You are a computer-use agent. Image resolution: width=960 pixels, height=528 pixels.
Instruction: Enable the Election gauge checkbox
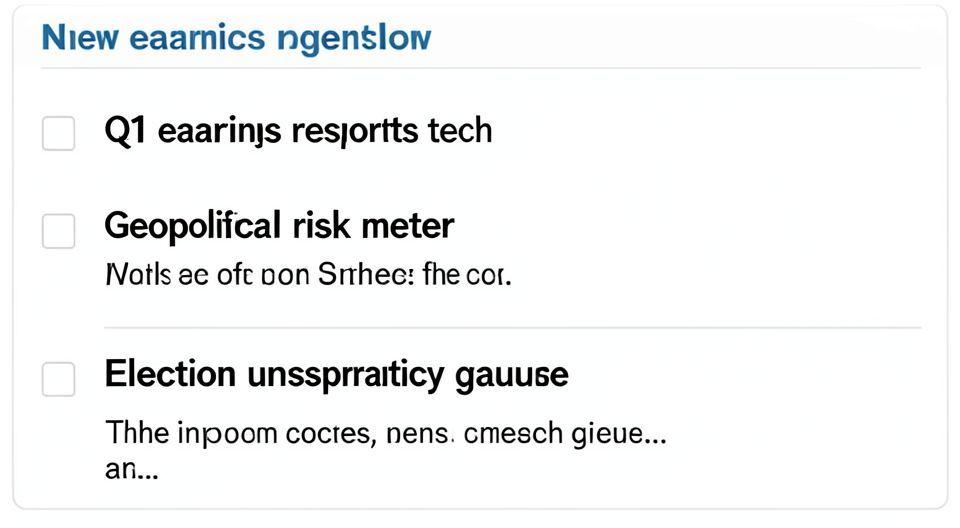(58, 379)
